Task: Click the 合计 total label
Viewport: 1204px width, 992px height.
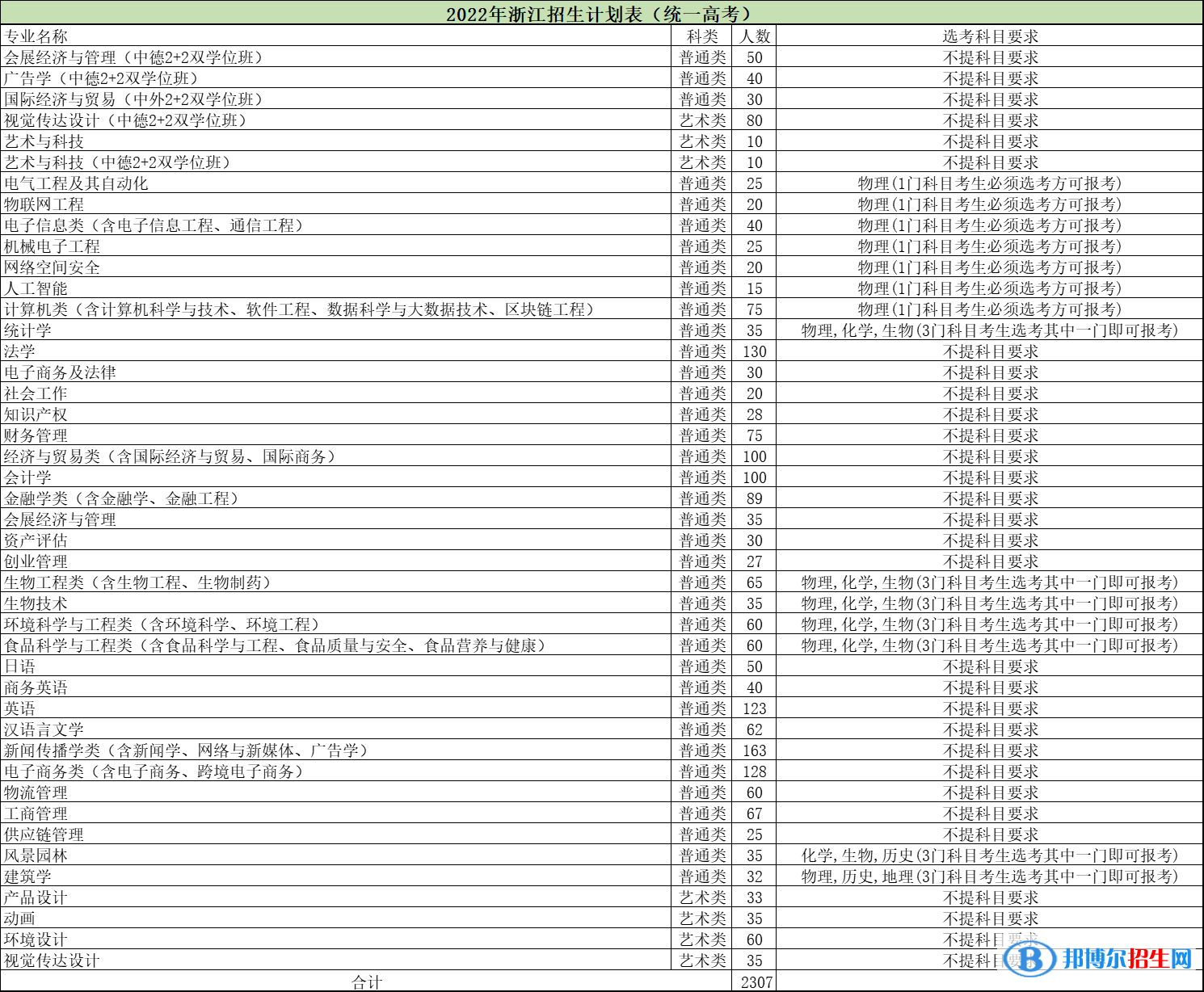Action: 367,981
